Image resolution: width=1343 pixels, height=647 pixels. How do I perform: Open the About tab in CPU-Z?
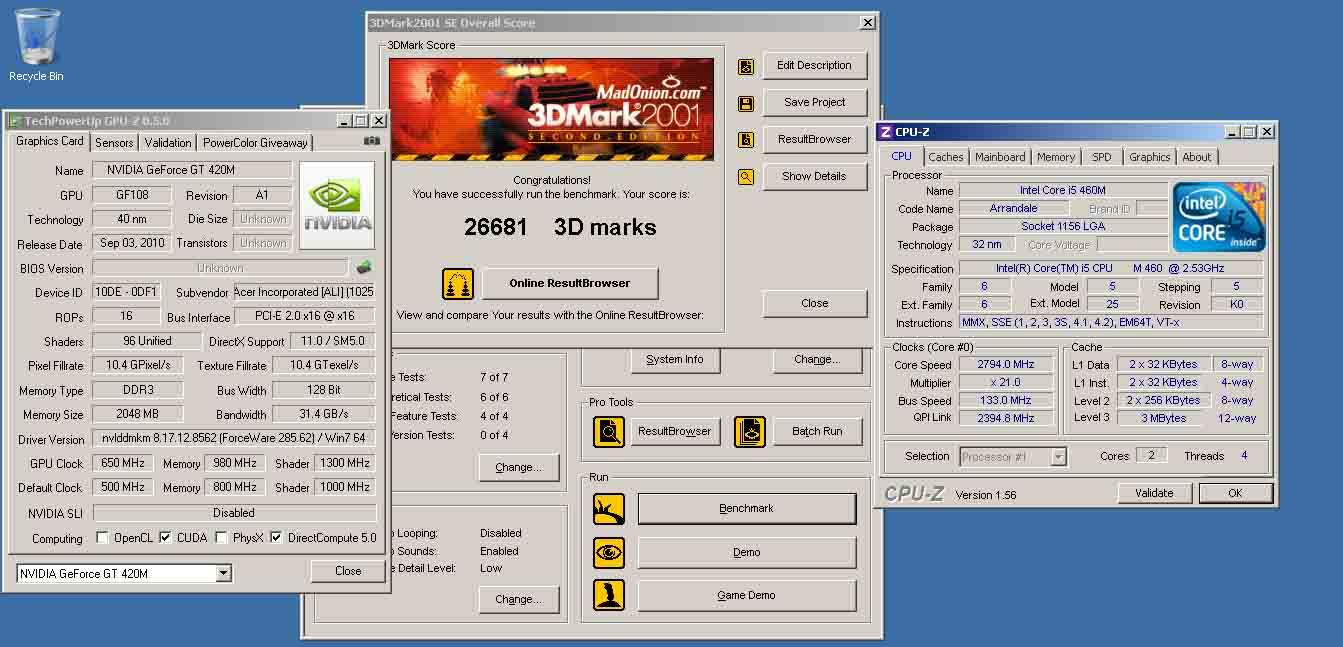point(1197,157)
